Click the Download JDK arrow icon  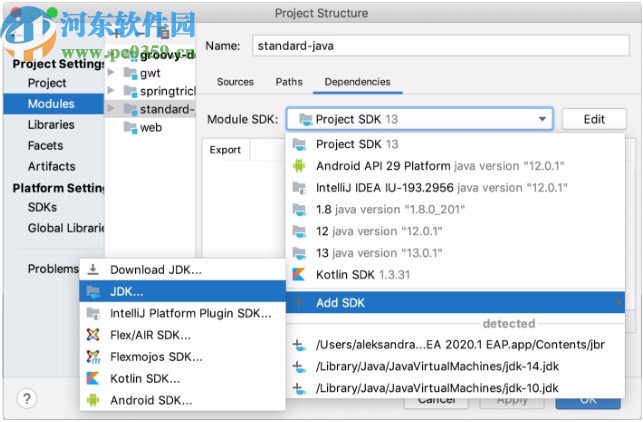pyautogui.click(x=93, y=269)
